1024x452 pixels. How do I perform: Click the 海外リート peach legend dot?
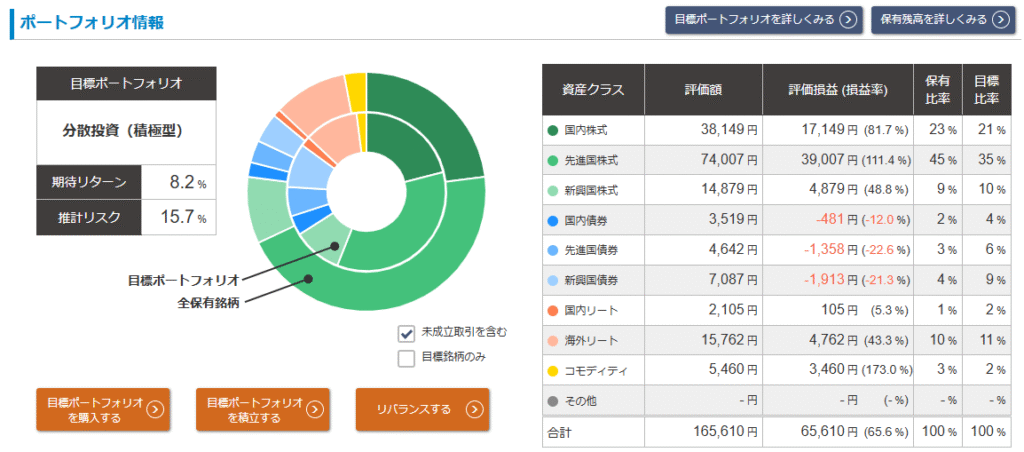coord(553,341)
